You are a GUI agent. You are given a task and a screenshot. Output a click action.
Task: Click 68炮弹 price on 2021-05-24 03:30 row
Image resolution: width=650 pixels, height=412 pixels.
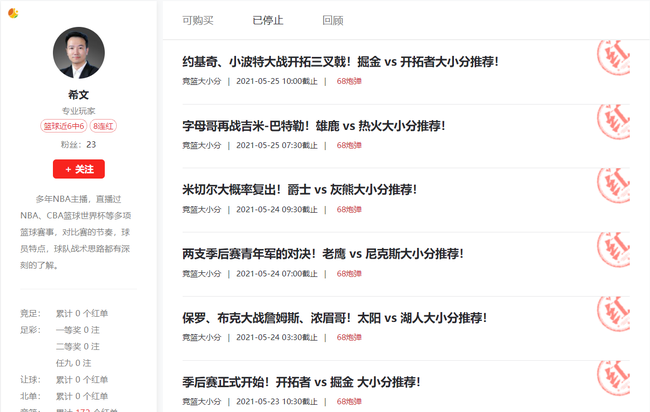349,337
